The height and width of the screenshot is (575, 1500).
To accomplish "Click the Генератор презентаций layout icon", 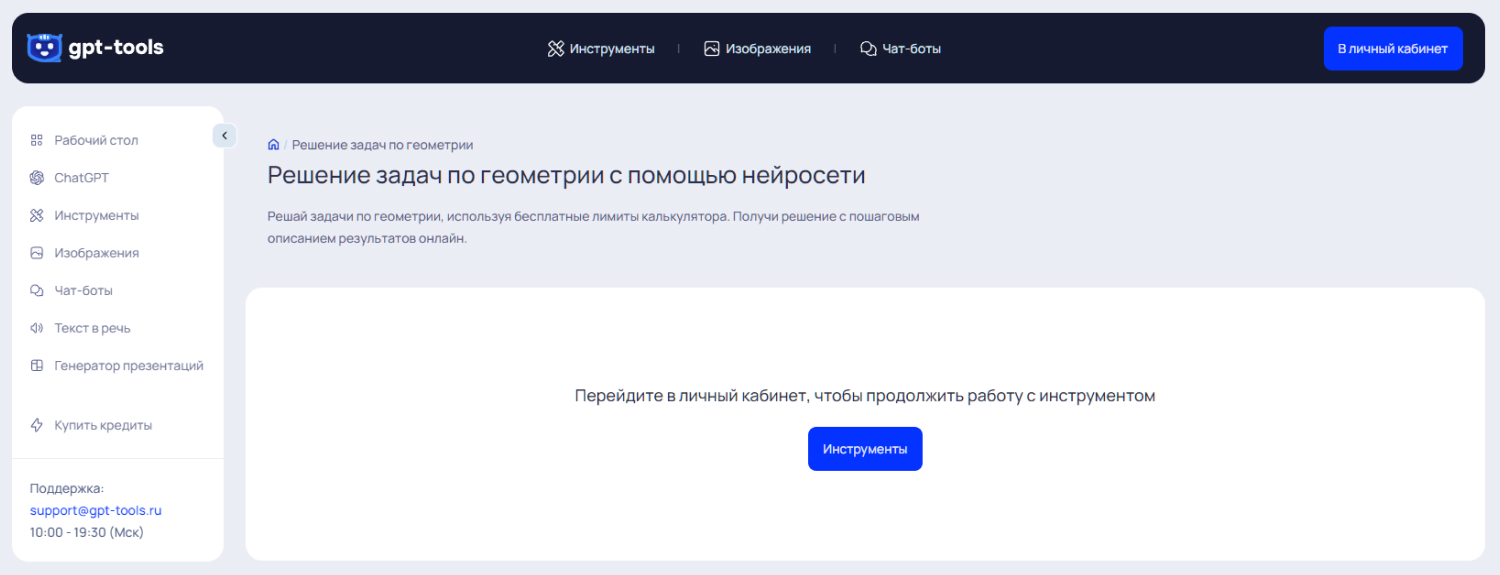I will tap(37, 365).
